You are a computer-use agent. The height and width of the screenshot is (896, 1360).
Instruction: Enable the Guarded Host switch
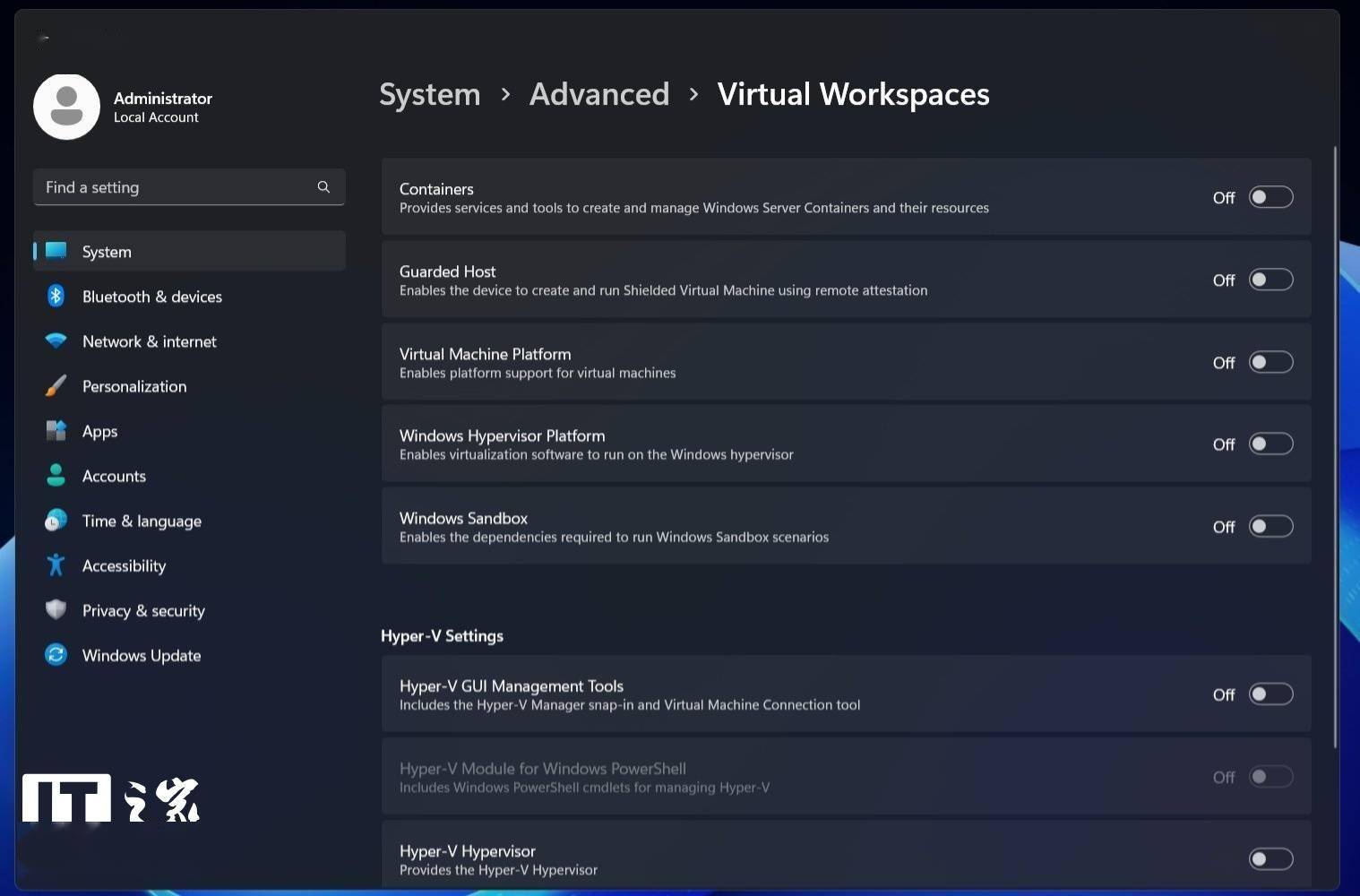1271,280
